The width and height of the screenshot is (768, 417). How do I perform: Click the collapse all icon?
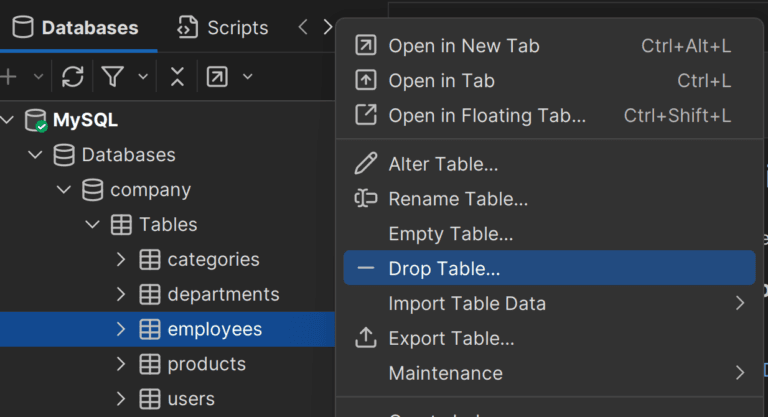click(x=177, y=76)
